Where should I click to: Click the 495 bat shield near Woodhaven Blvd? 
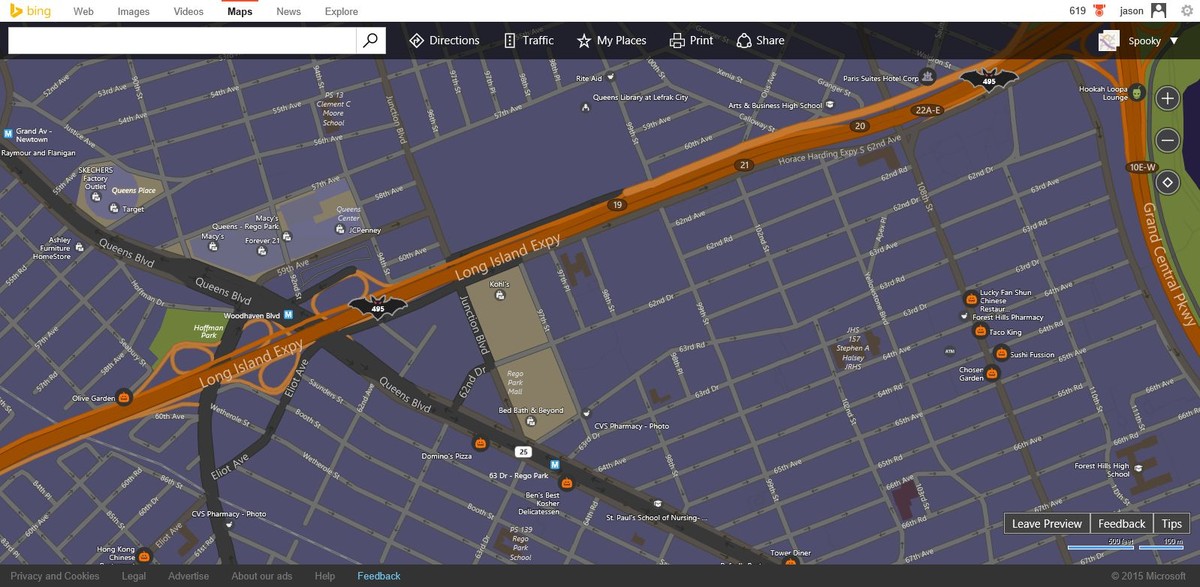pyautogui.click(x=377, y=307)
